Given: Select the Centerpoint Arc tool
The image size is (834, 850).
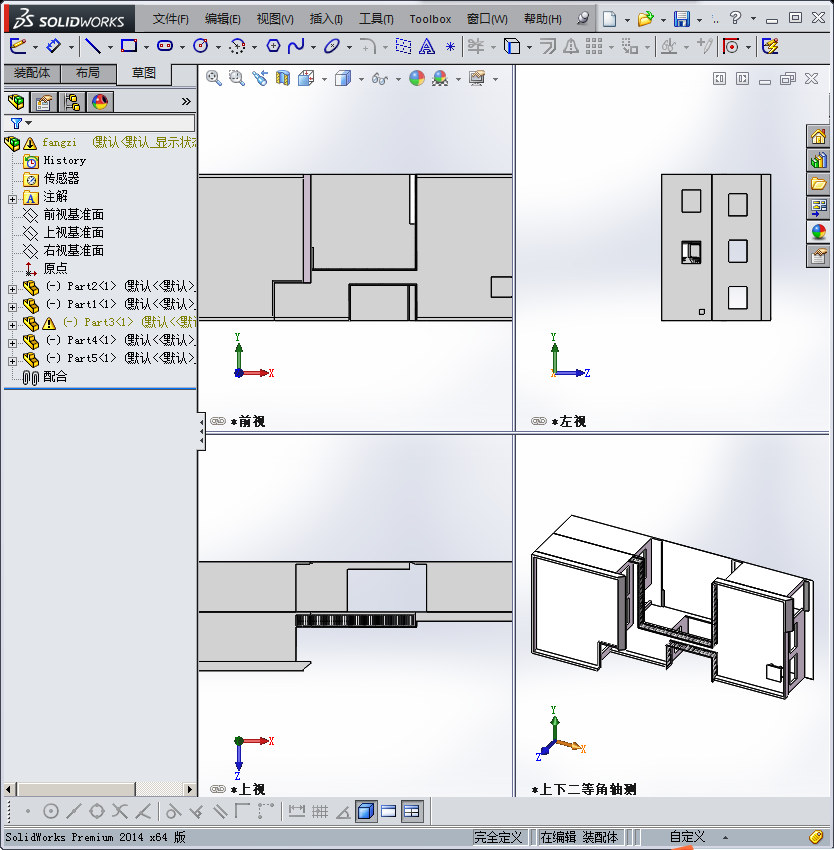Looking at the screenshot, I should (237, 46).
